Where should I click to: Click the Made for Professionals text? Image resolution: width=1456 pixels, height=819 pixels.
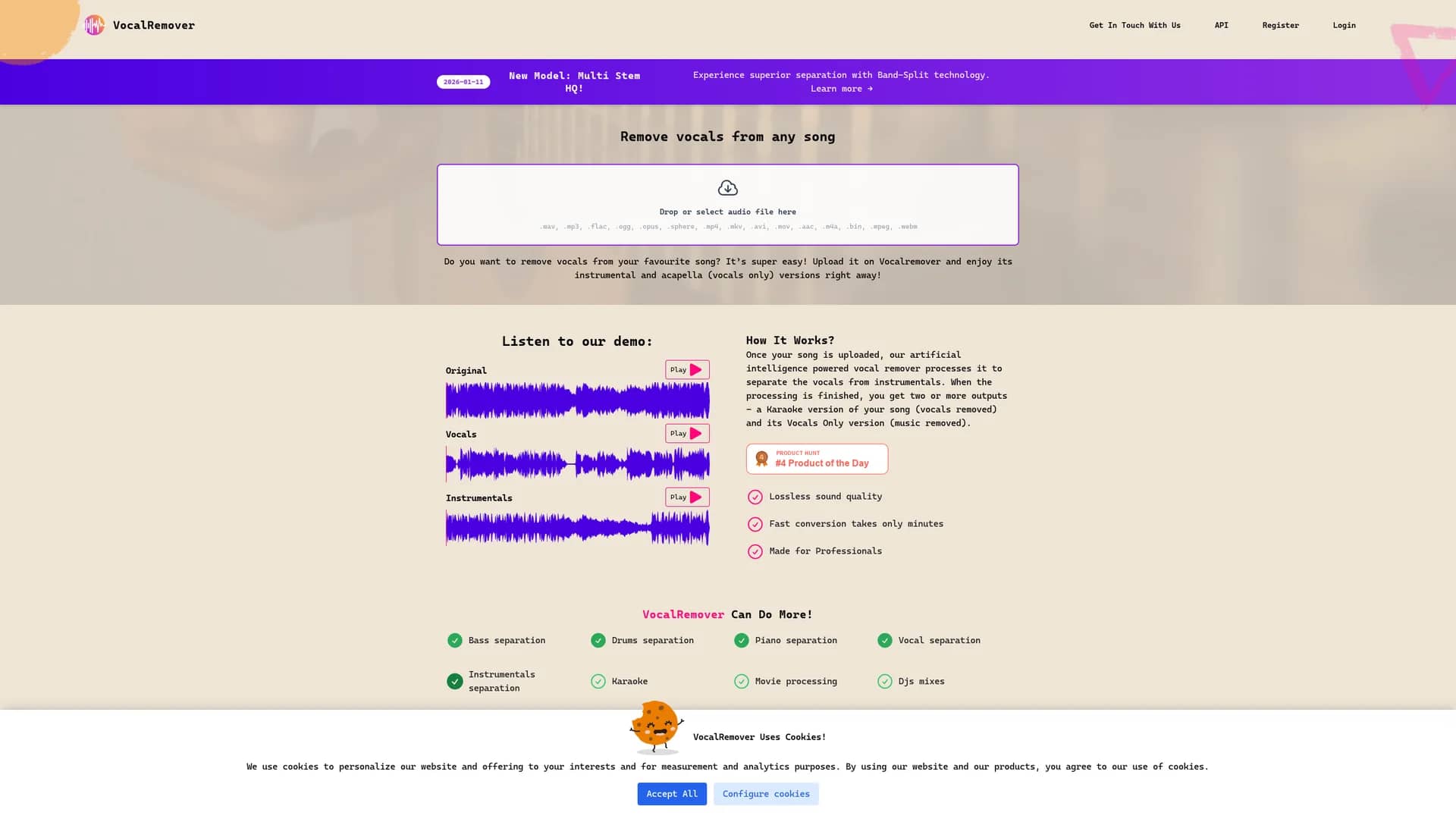pos(825,551)
